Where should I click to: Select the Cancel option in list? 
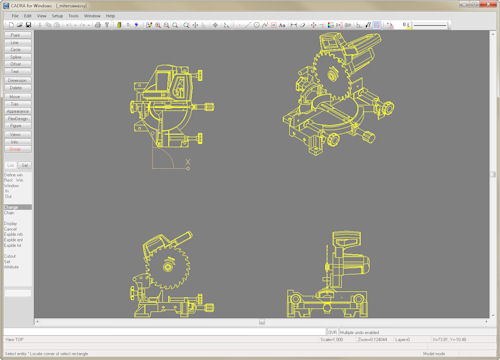[x=10, y=229]
